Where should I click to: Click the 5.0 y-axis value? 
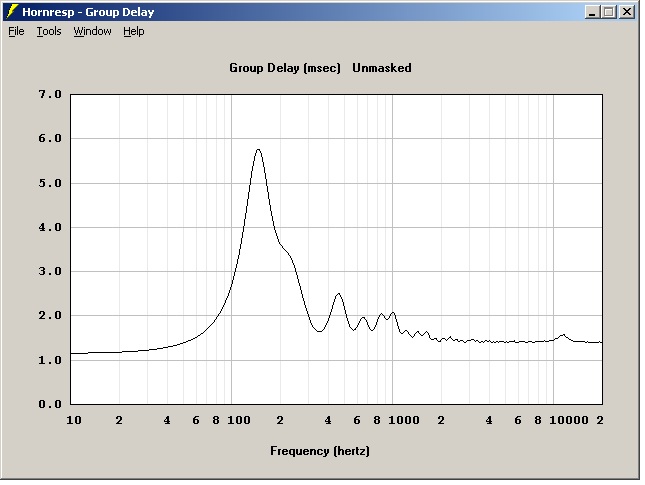click(x=50, y=183)
